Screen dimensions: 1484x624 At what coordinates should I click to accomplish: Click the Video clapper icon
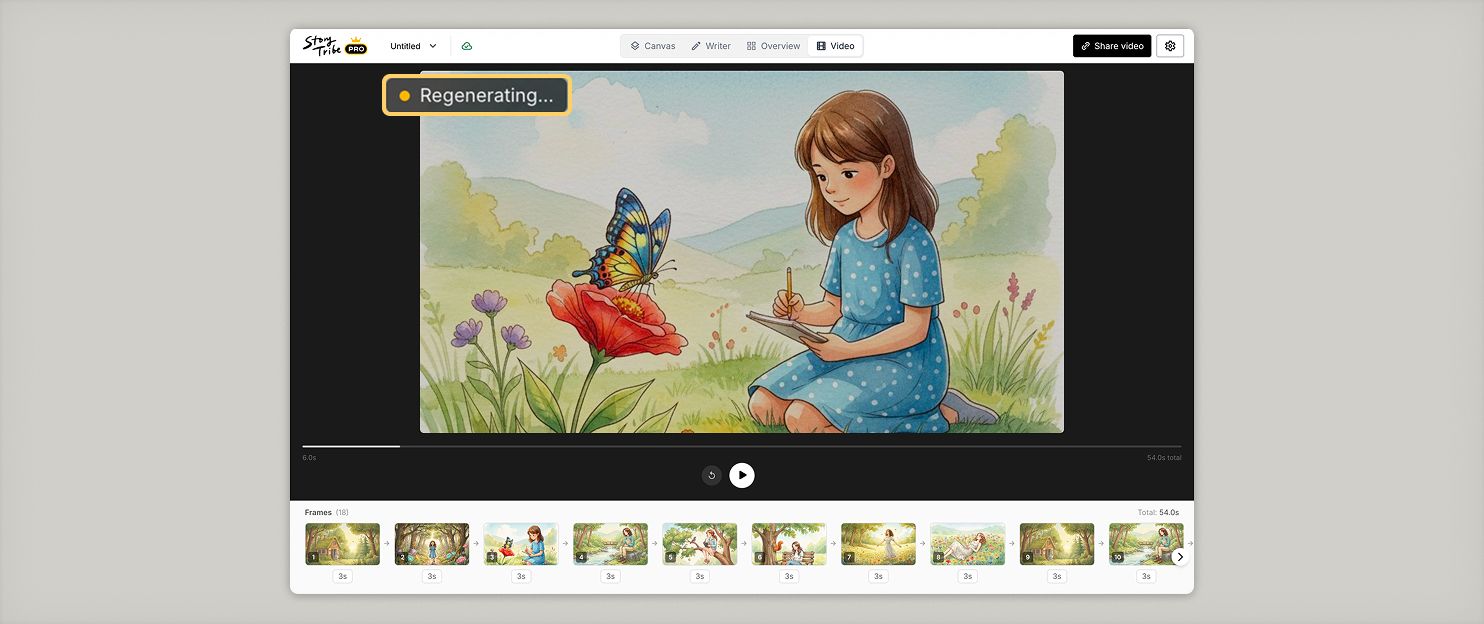[820, 45]
